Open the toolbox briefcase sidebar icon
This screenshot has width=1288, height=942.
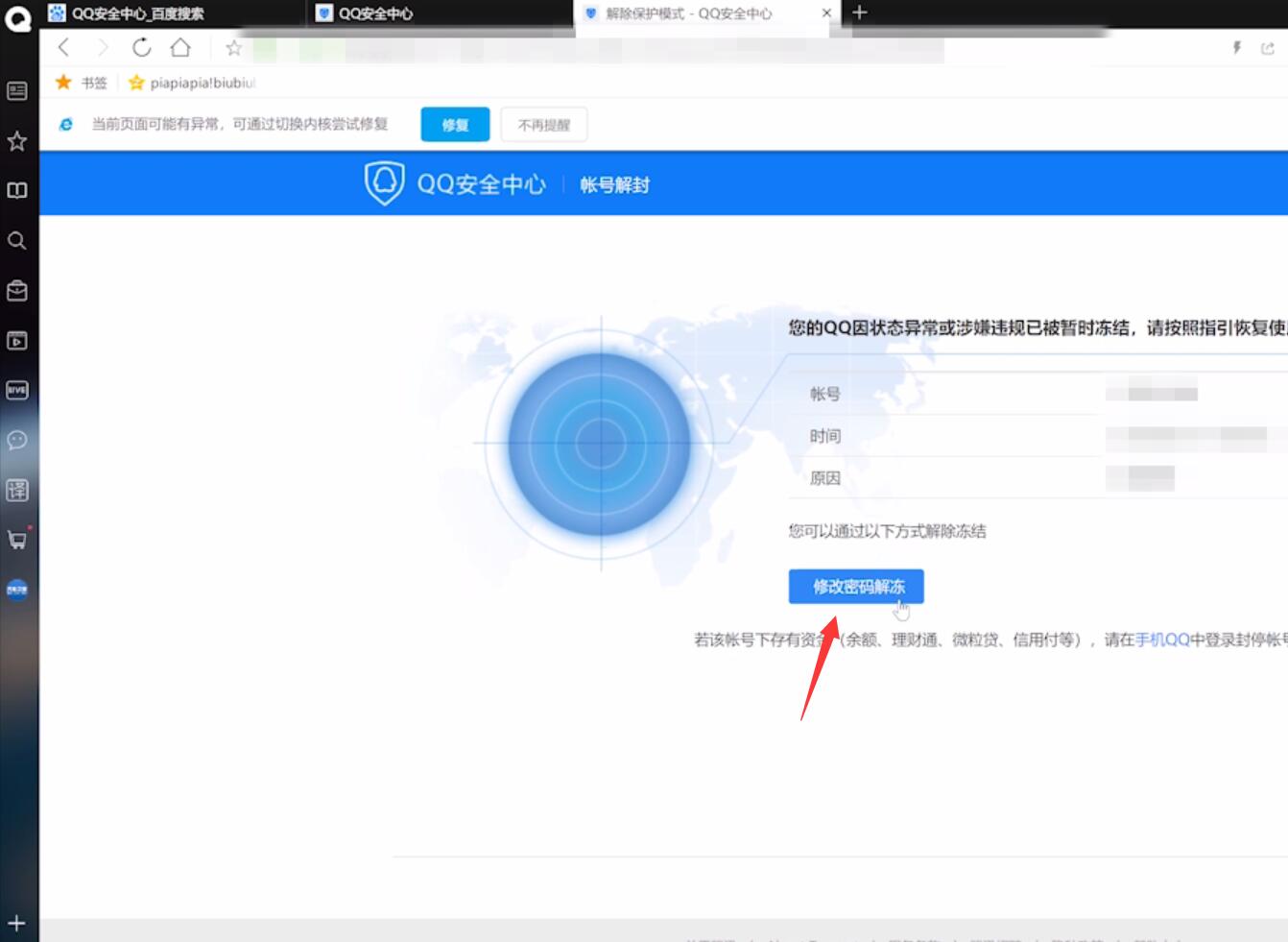pyautogui.click(x=17, y=290)
